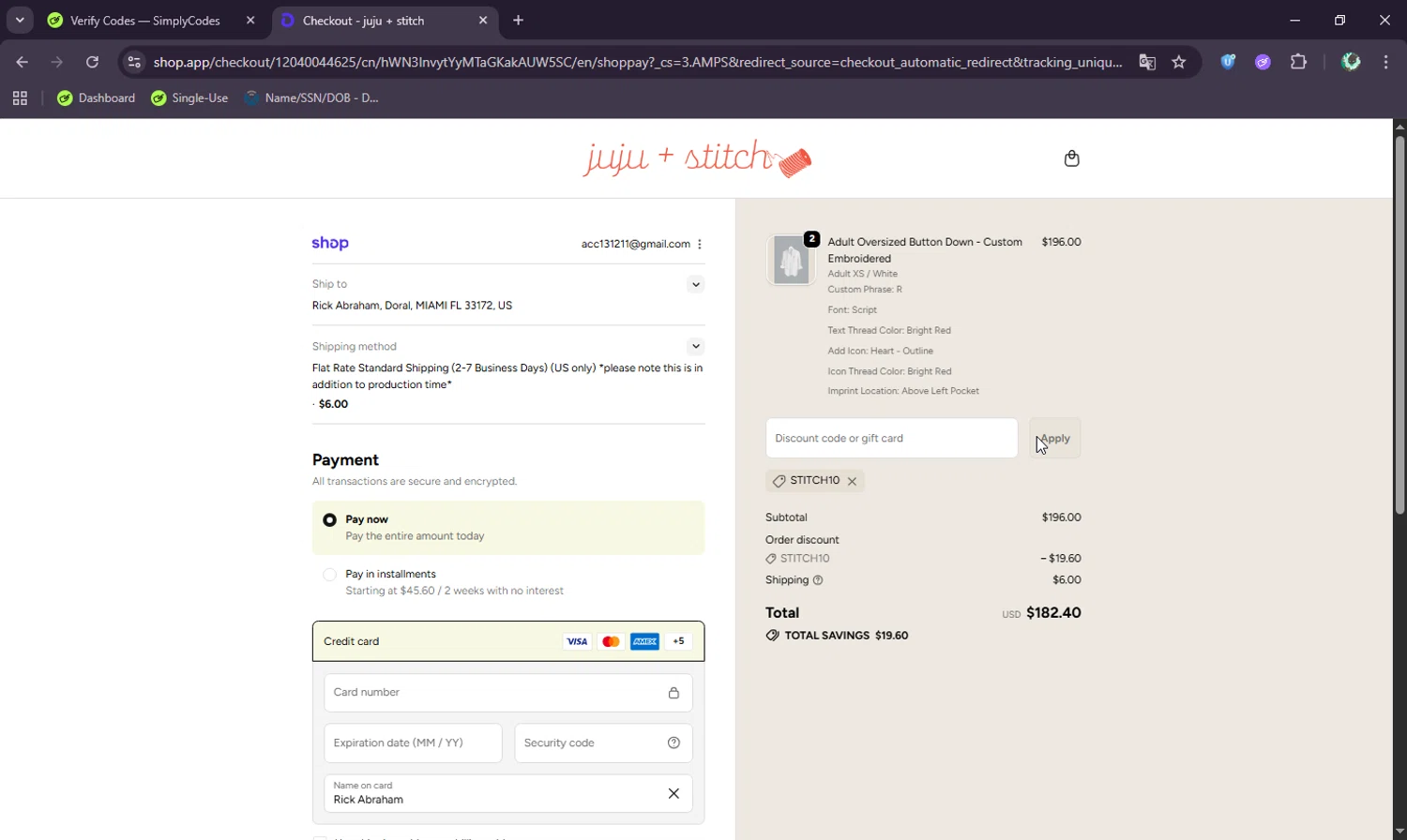1407x840 pixels.
Task: Switch to Verify Codes — SimplyCodes tab
Action: tap(145, 20)
